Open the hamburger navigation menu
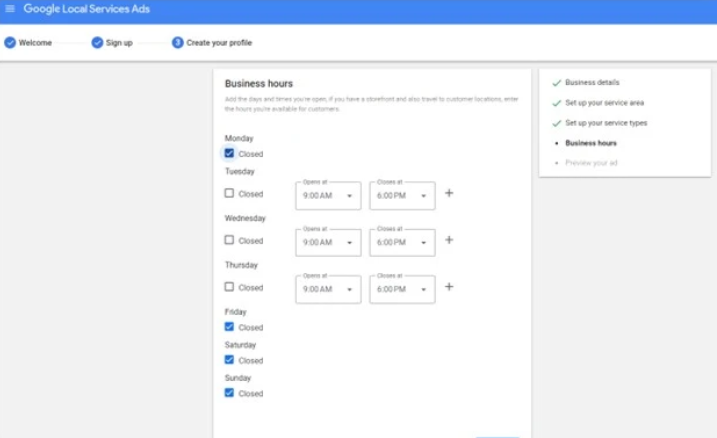Viewport: 717px width, 438px height. (x=10, y=9)
